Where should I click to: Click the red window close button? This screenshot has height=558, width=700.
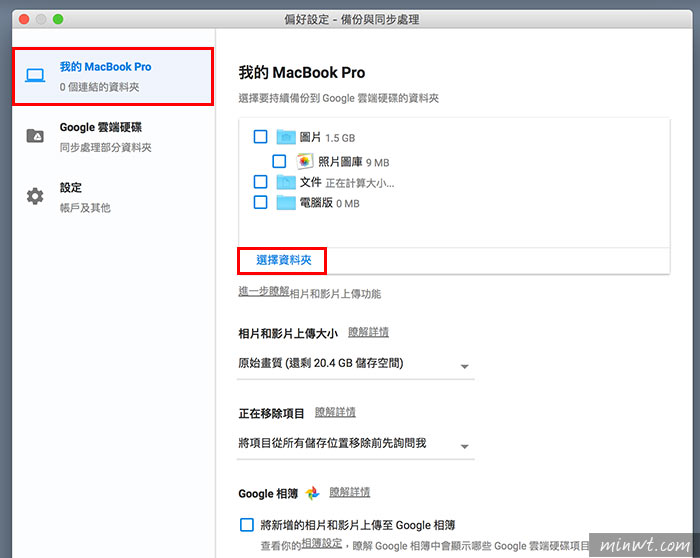24,19
